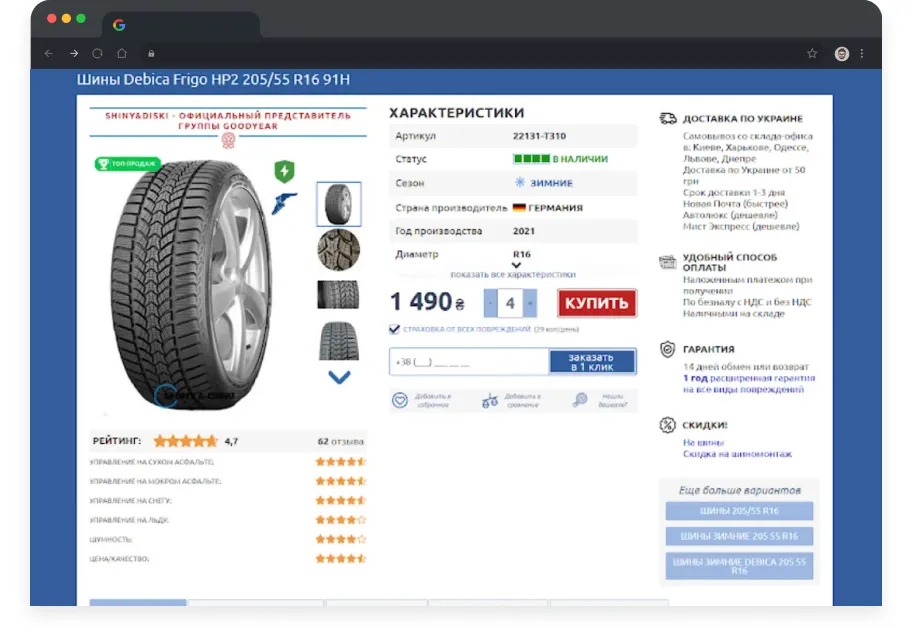Open the browser three-dot menu
912x639 pixels.
point(862,53)
